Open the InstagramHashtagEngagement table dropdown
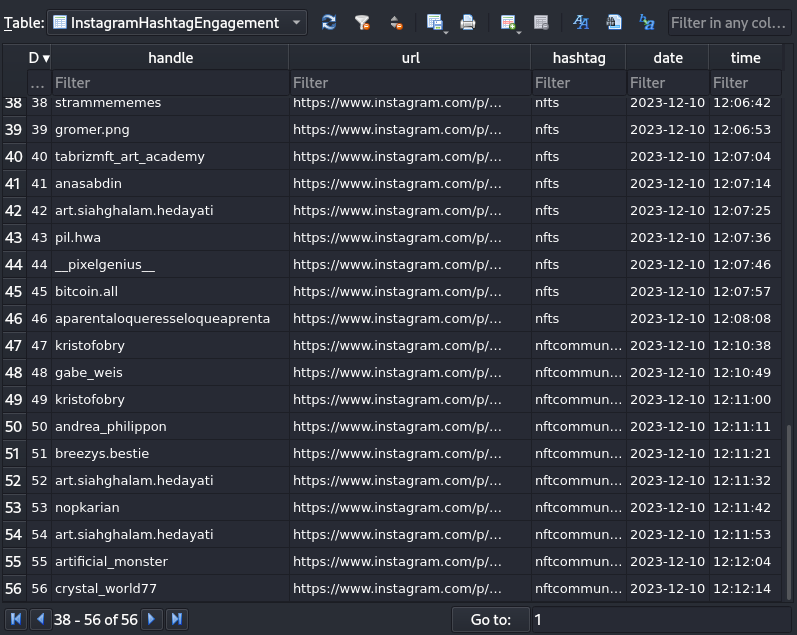The width and height of the screenshot is (797, 635). (176, 23)
